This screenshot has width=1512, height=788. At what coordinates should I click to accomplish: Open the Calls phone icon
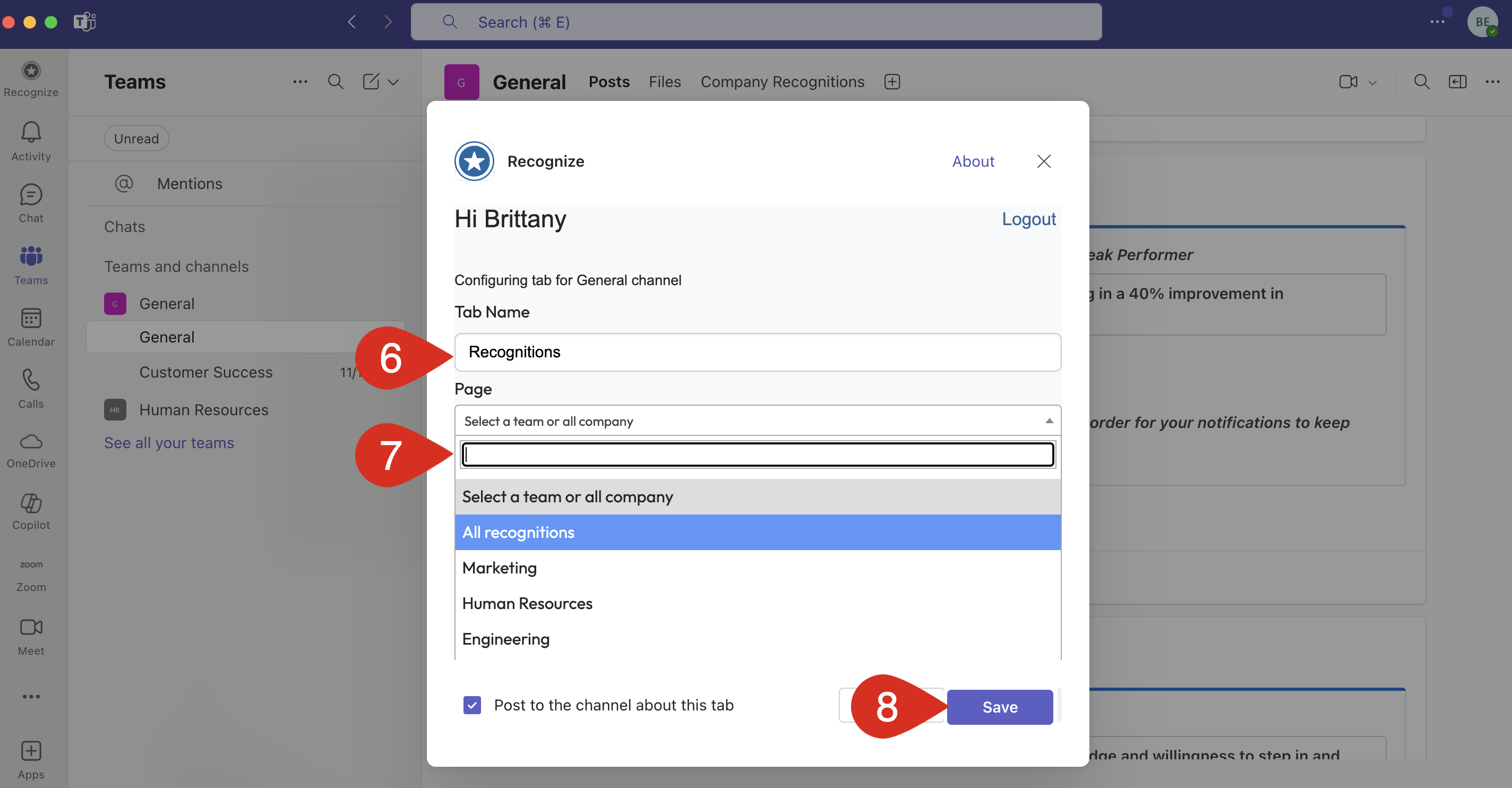point(31,381)
